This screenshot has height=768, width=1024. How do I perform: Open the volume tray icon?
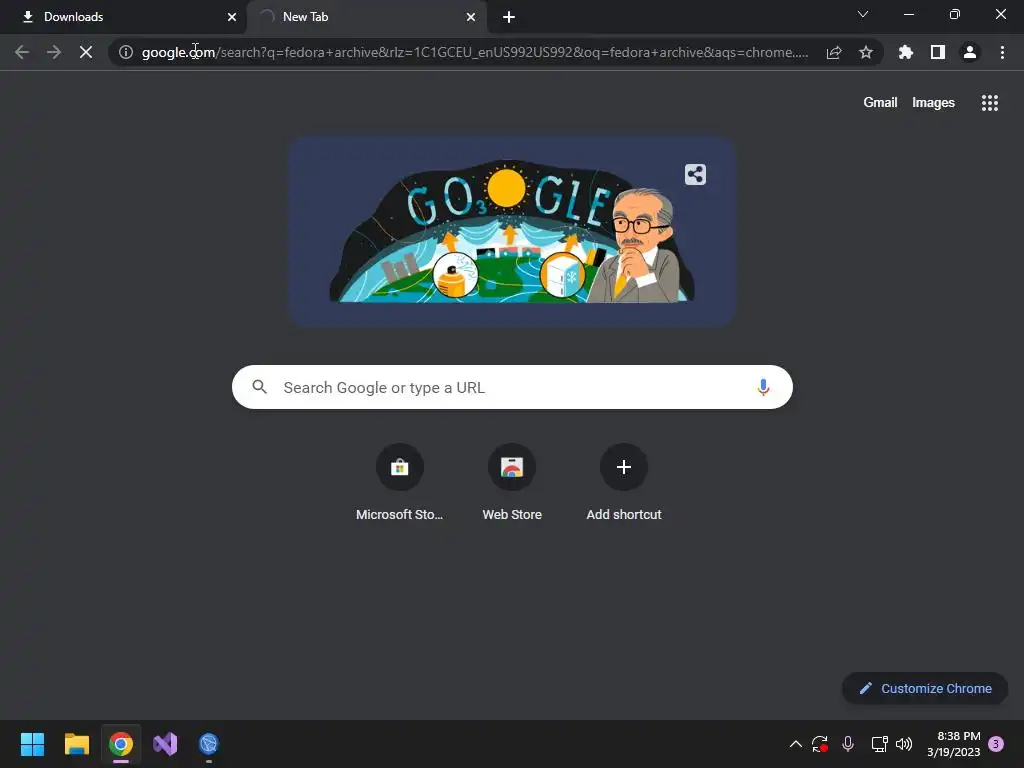tap(904, 744)
